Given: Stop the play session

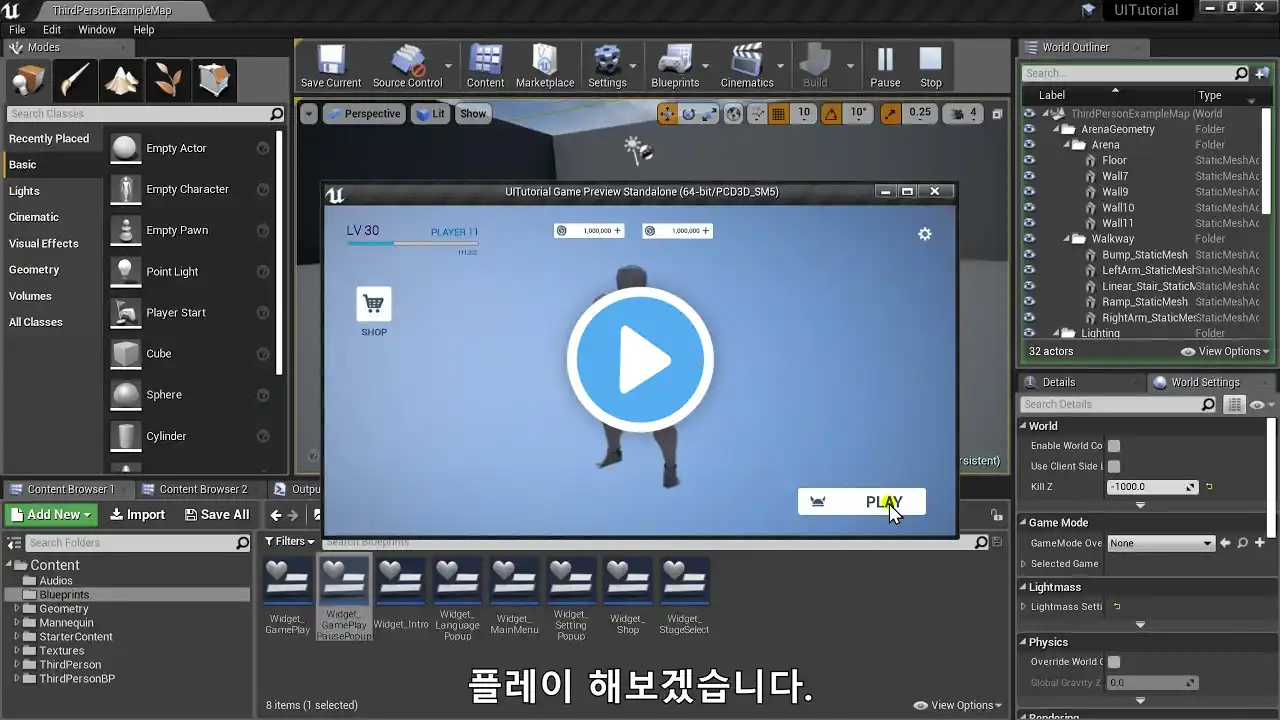Looking at the screenshot, I should pos(931,67).
